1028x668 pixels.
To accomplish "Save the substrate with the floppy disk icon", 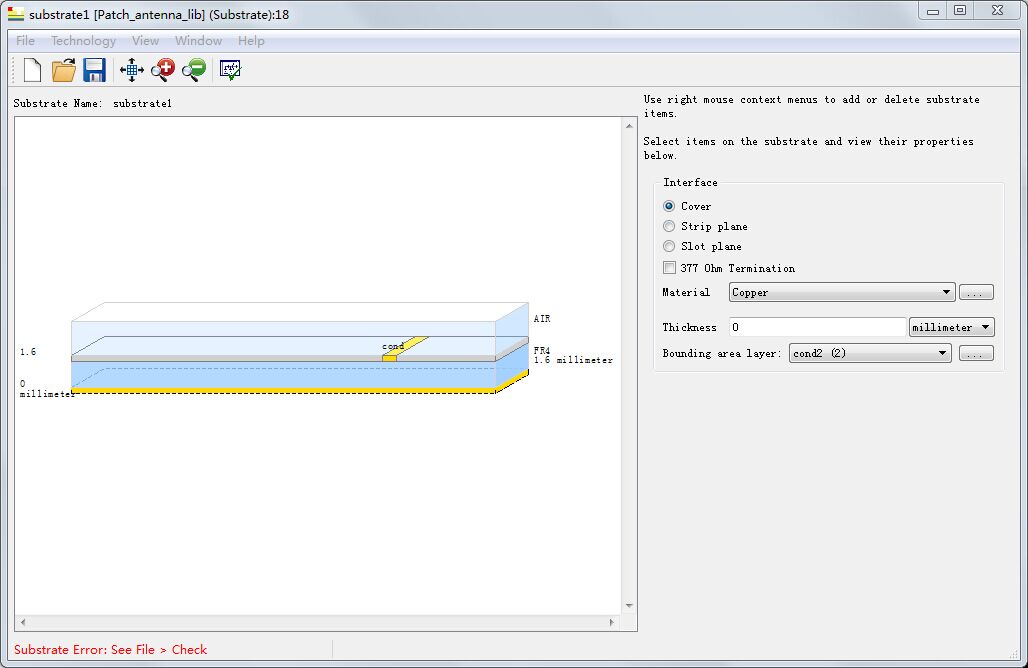I will coord(94,69).
